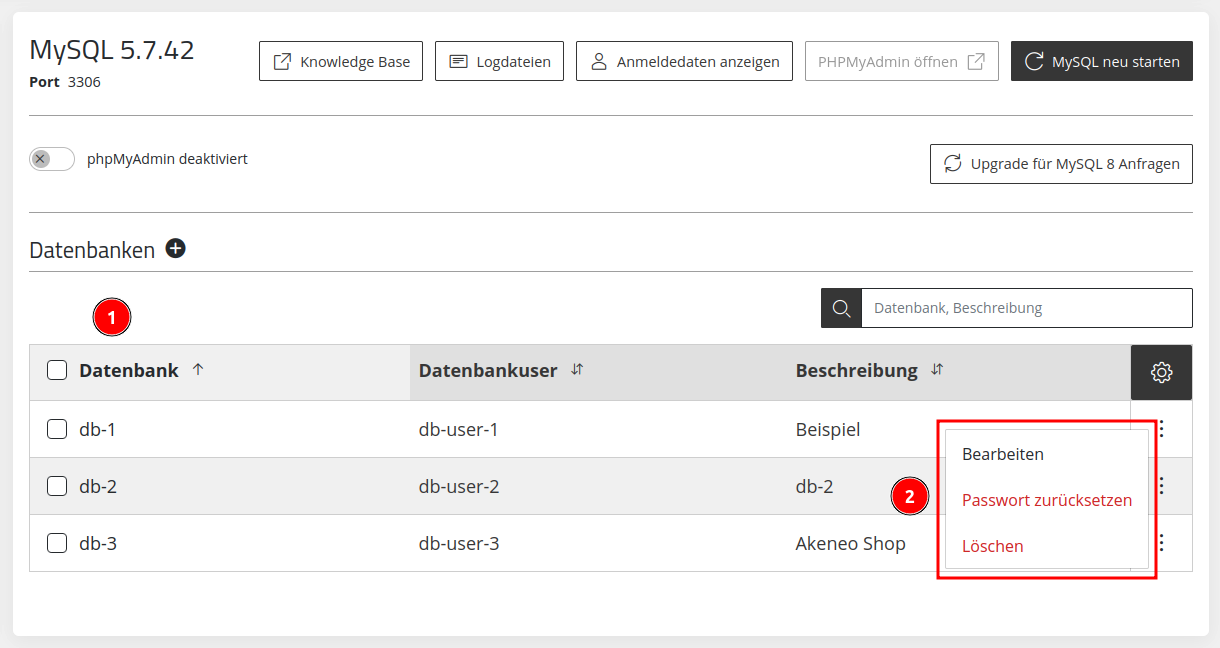
Task: Sort by Datenbank column arrow
Action: 198,370
